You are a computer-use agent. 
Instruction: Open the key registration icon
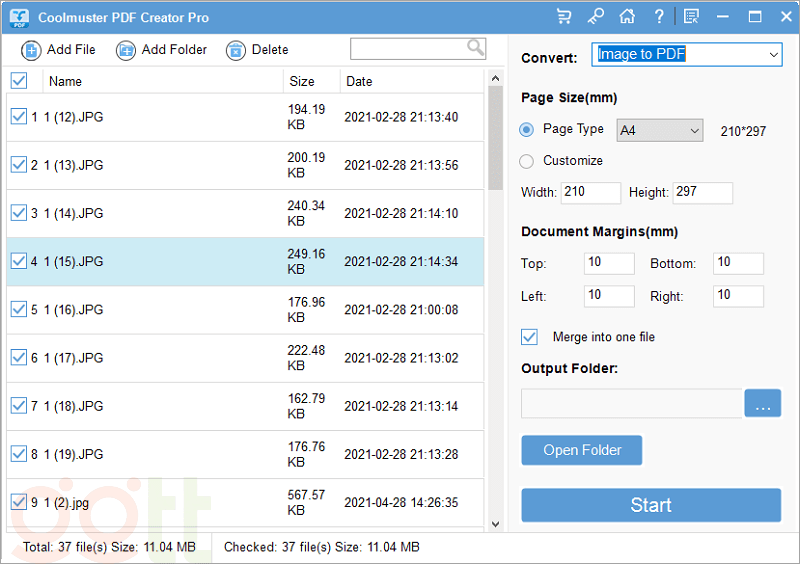[595, 17]
